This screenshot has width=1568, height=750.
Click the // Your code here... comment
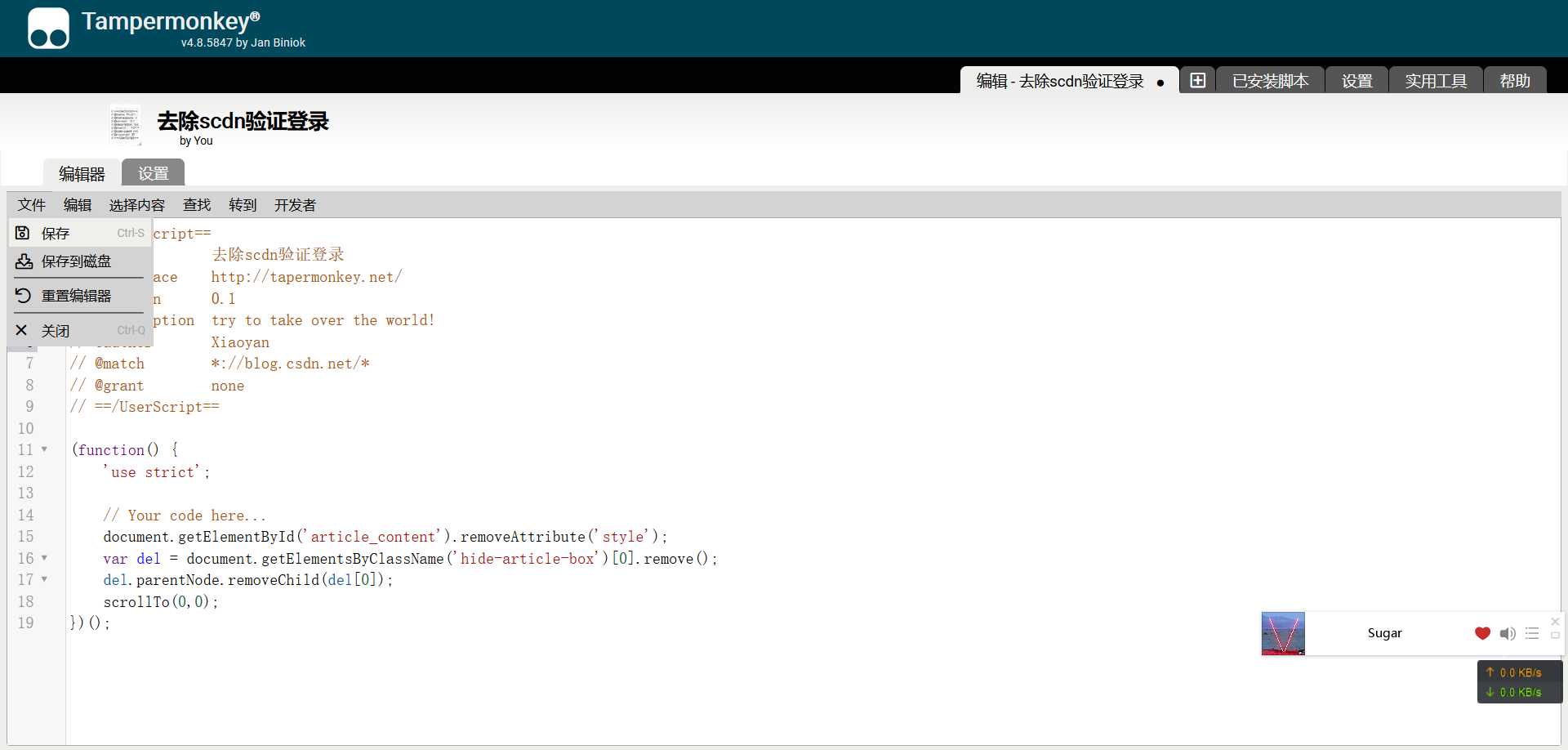click(185, 516)
